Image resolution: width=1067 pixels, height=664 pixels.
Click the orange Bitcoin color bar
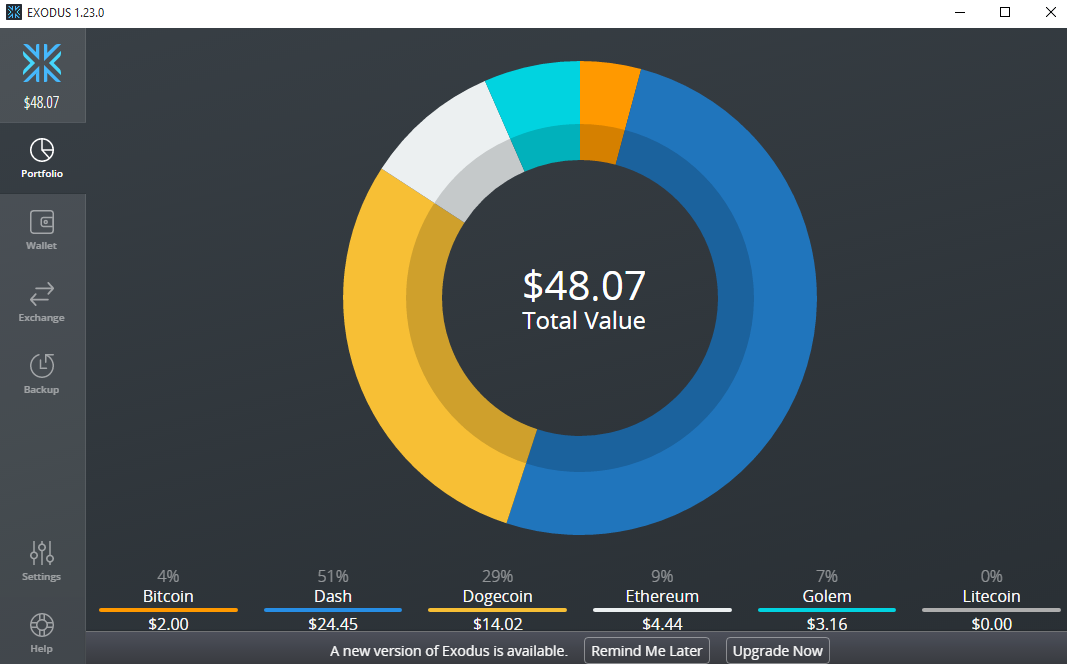pos(168,610)
